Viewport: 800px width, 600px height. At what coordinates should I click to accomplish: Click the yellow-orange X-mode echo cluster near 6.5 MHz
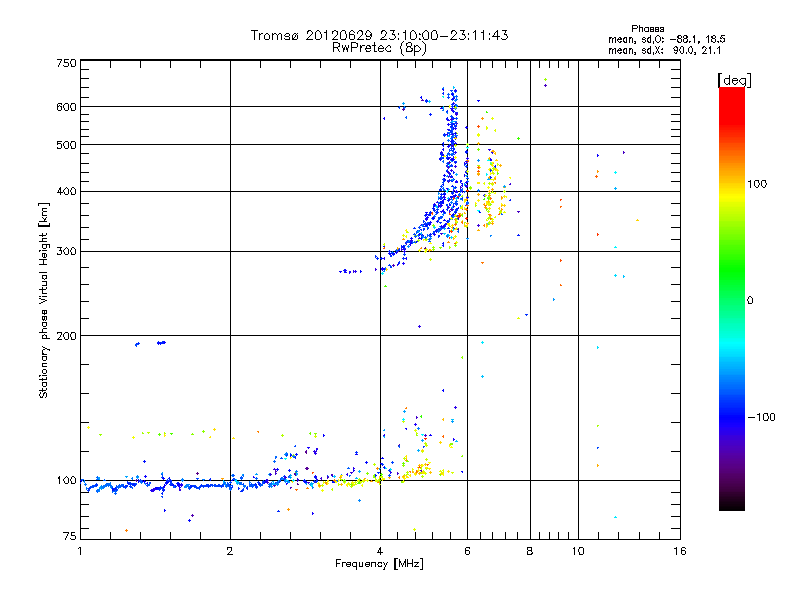(x=490, y=191)
